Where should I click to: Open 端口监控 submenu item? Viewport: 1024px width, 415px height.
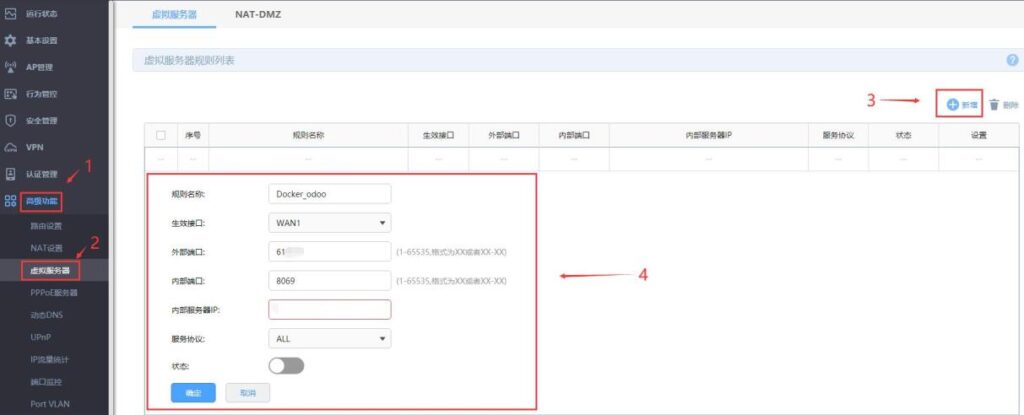click(46, 382)
